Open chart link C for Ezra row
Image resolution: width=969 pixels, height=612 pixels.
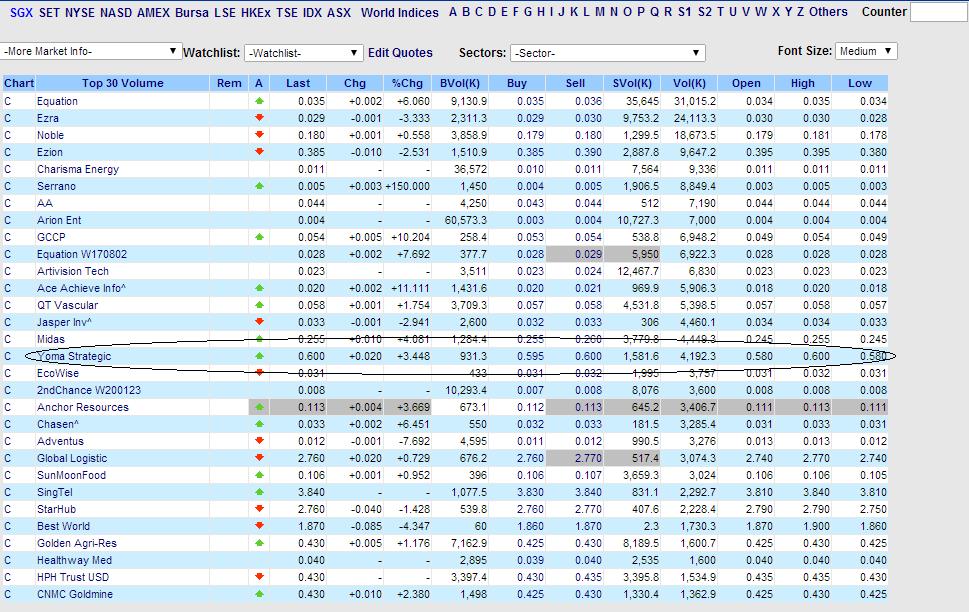pyautogui.click(x=8, y=118)
